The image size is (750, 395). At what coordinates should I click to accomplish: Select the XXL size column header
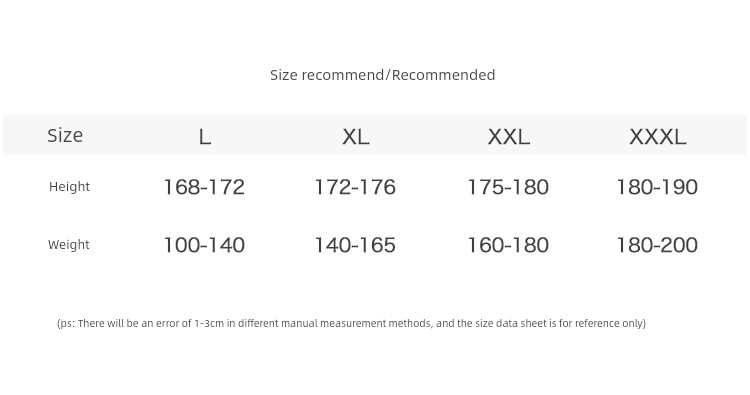(508, 137)
